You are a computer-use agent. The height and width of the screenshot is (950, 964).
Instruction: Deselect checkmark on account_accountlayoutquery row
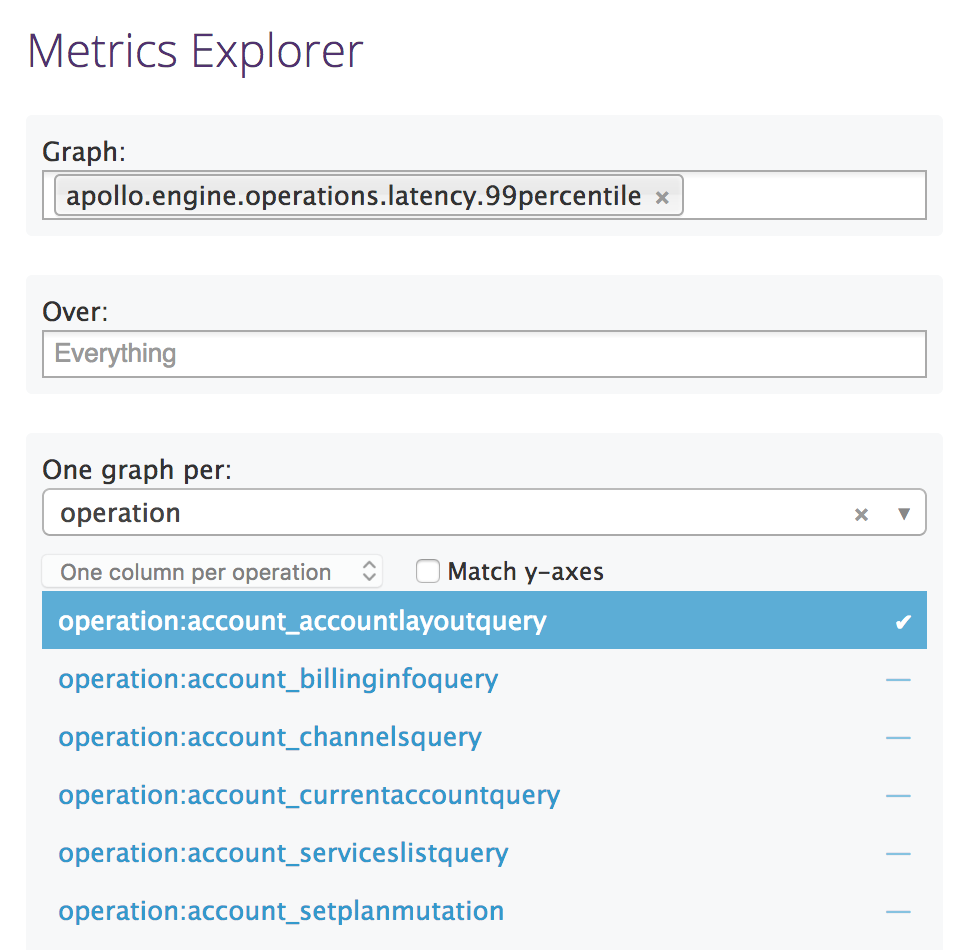pos(903,622)
